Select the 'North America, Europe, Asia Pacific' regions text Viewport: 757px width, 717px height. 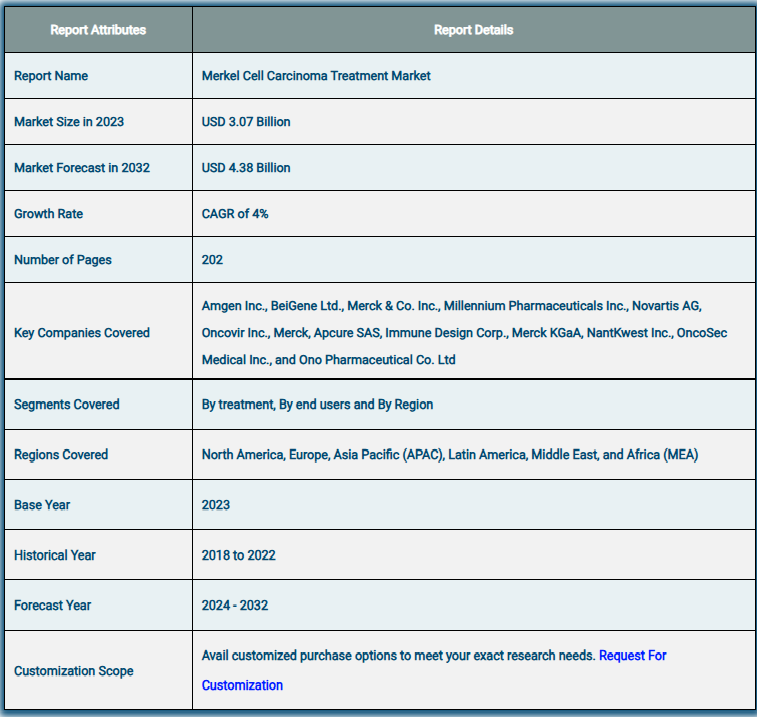point(450,454)
